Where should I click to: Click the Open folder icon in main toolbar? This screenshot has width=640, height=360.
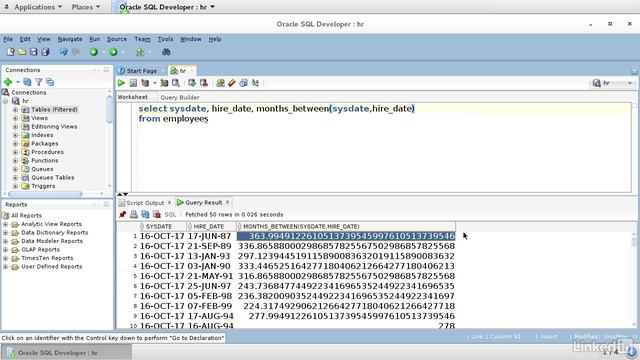tap(22, 52)
